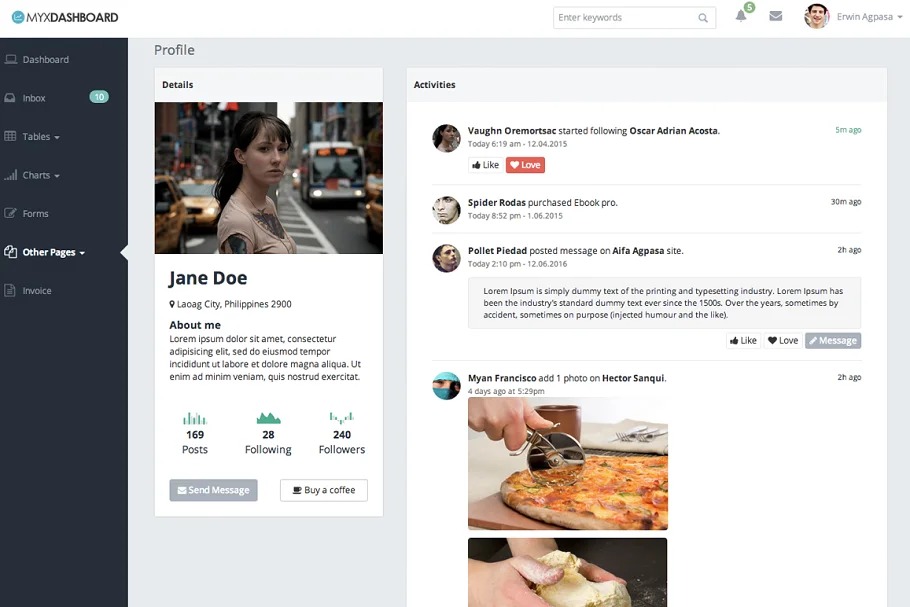Click the Send Message button

pyautogui.click(x=213, y=490)
